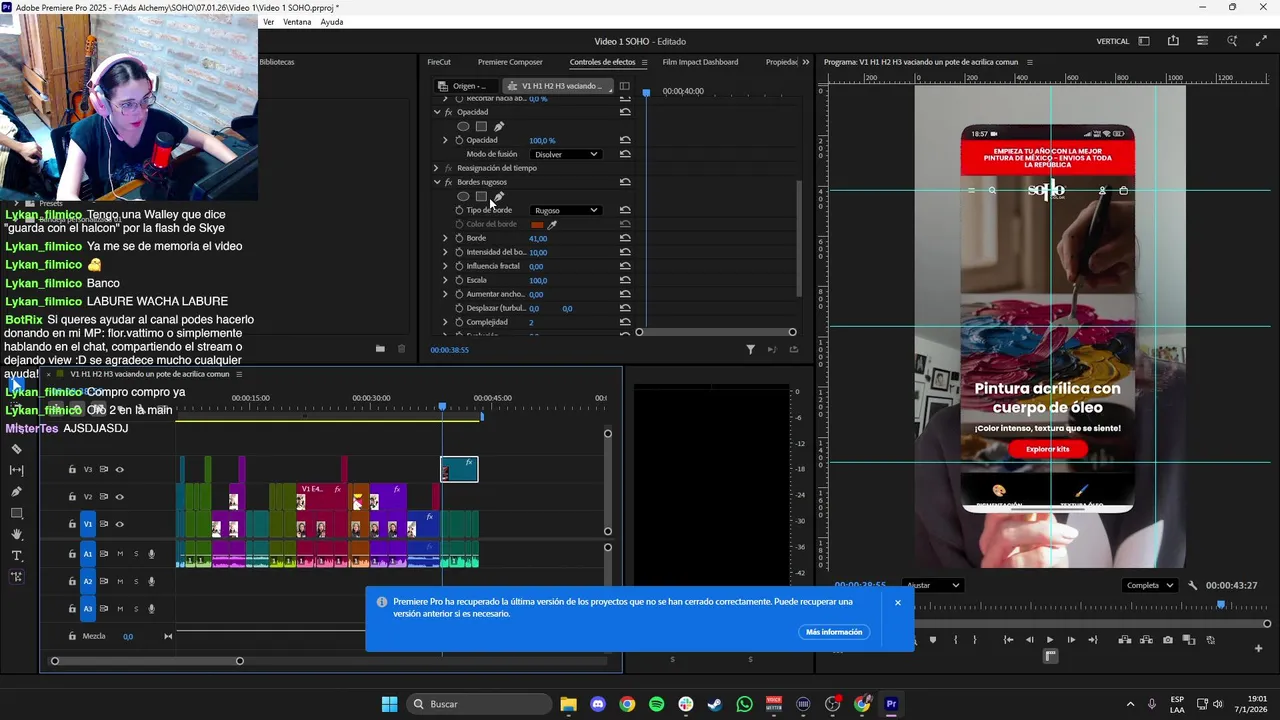1280x720 pixels.
Task: Select the Slip tool in the tools panel
Action: (16, 470)
